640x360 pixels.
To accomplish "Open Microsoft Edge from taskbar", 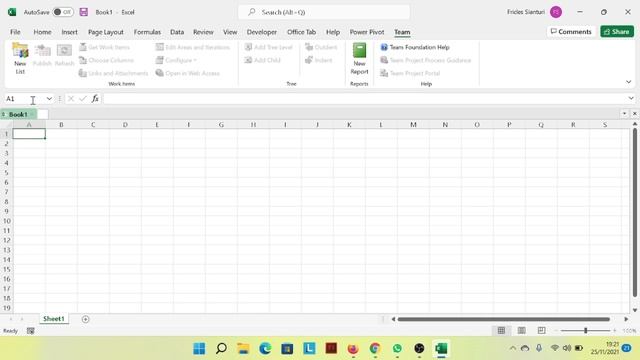I will 265,349.
